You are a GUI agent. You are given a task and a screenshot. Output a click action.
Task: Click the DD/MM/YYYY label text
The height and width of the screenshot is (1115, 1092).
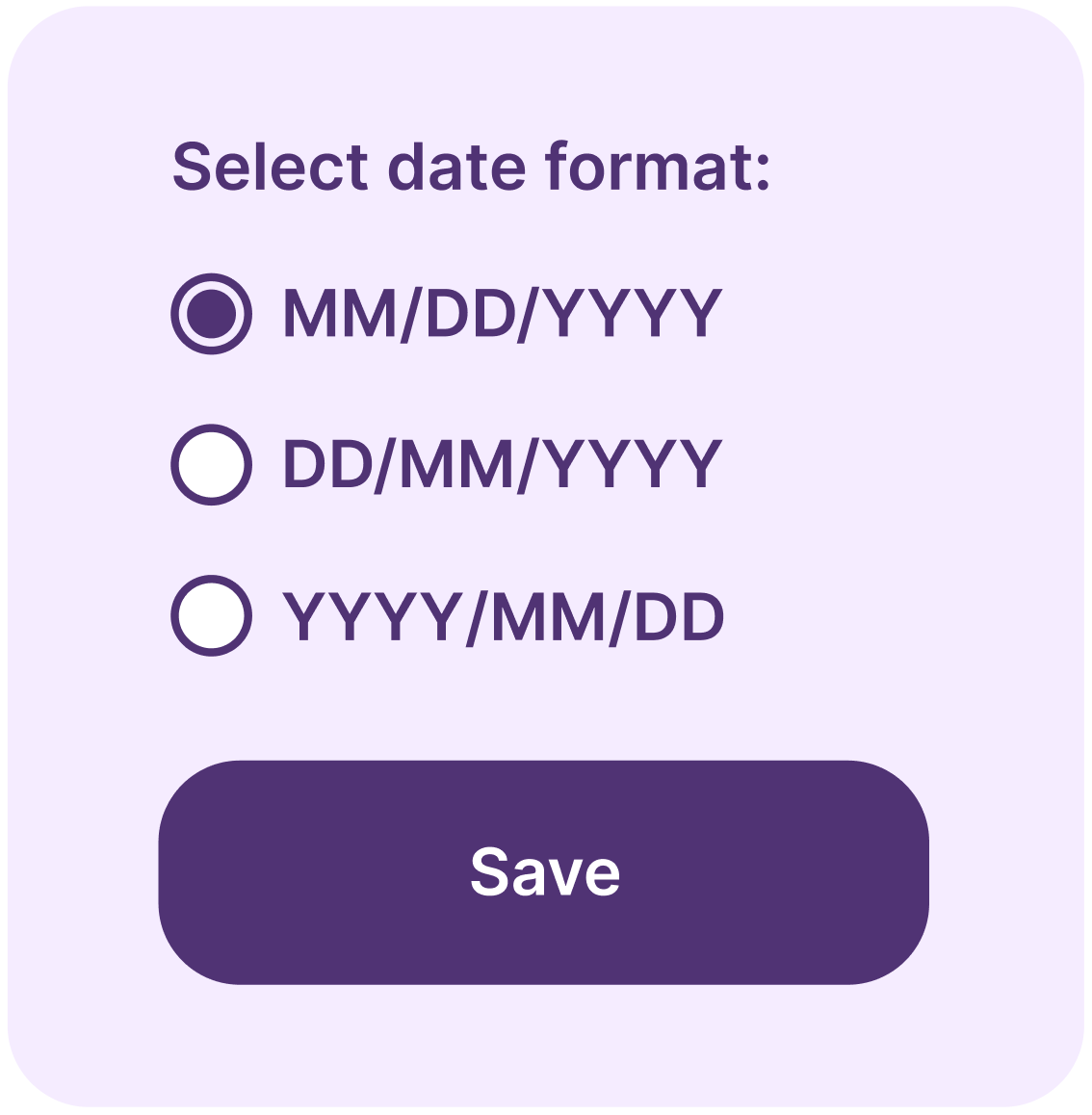(x=503, y=465)
